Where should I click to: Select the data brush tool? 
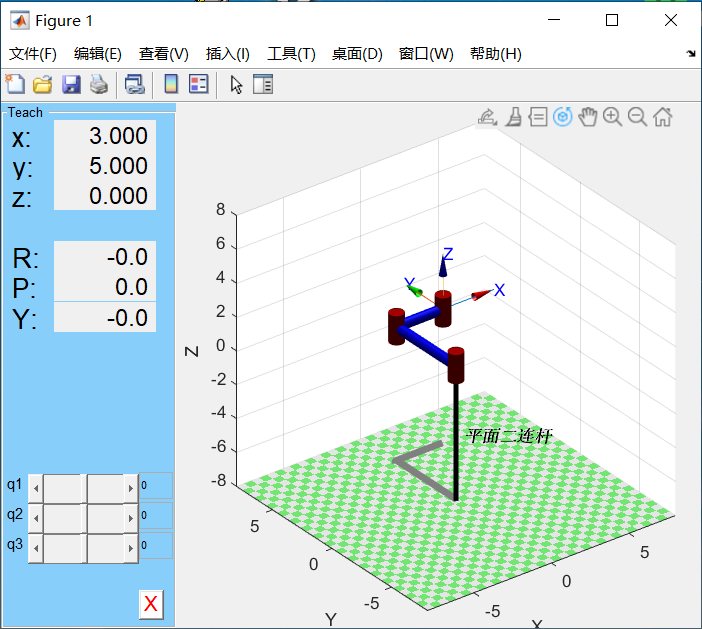pos(514,117)
